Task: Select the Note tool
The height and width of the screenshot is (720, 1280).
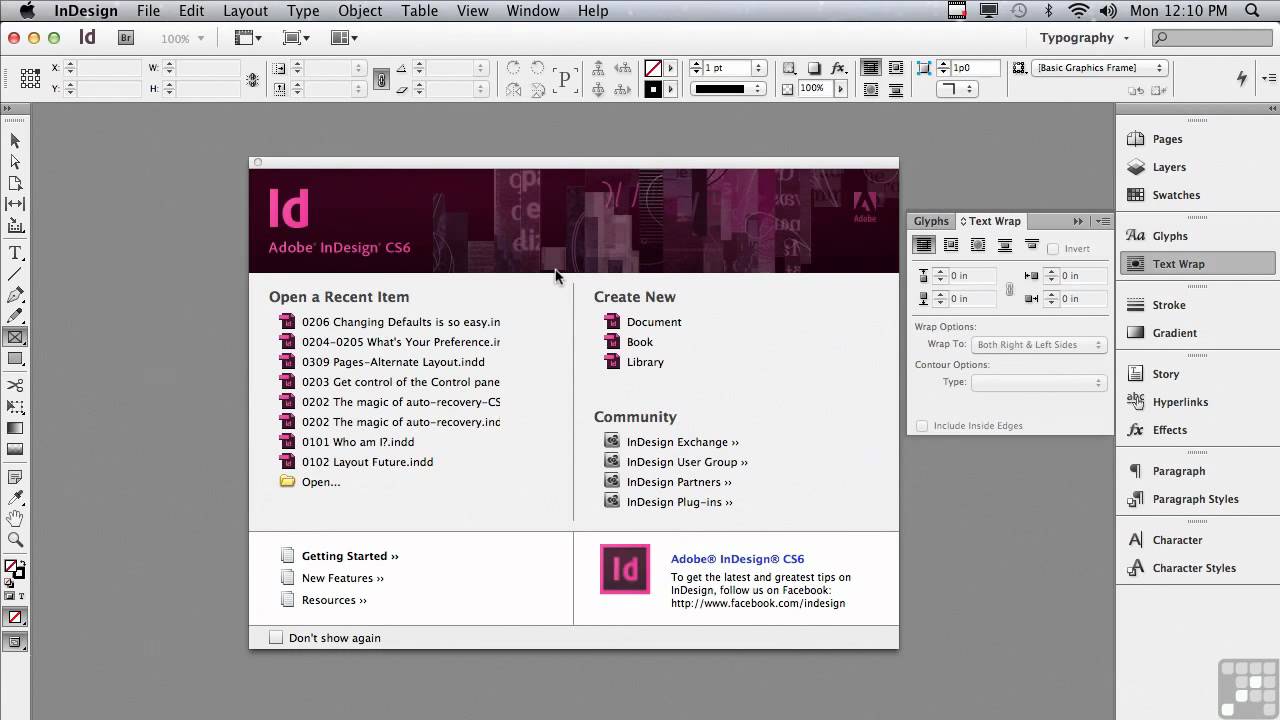Action: click(15, 477)
